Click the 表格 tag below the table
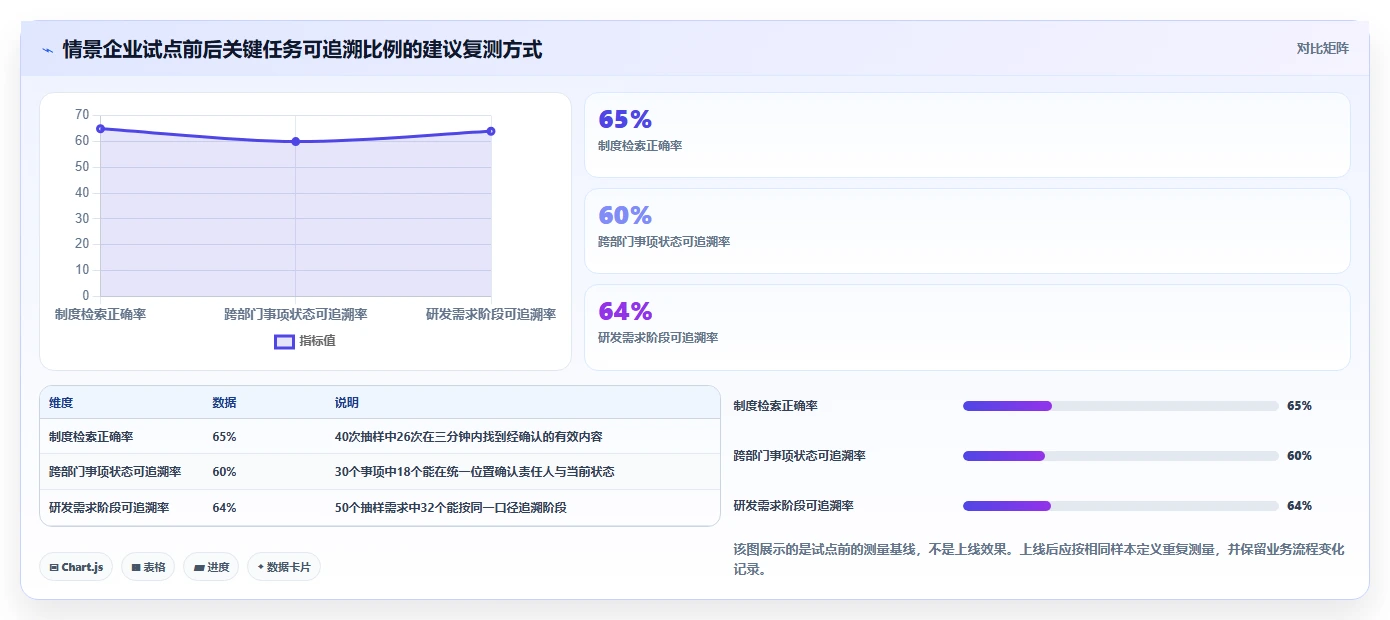The width and height of the screenshot is (1390, 620). click(148, 567)
